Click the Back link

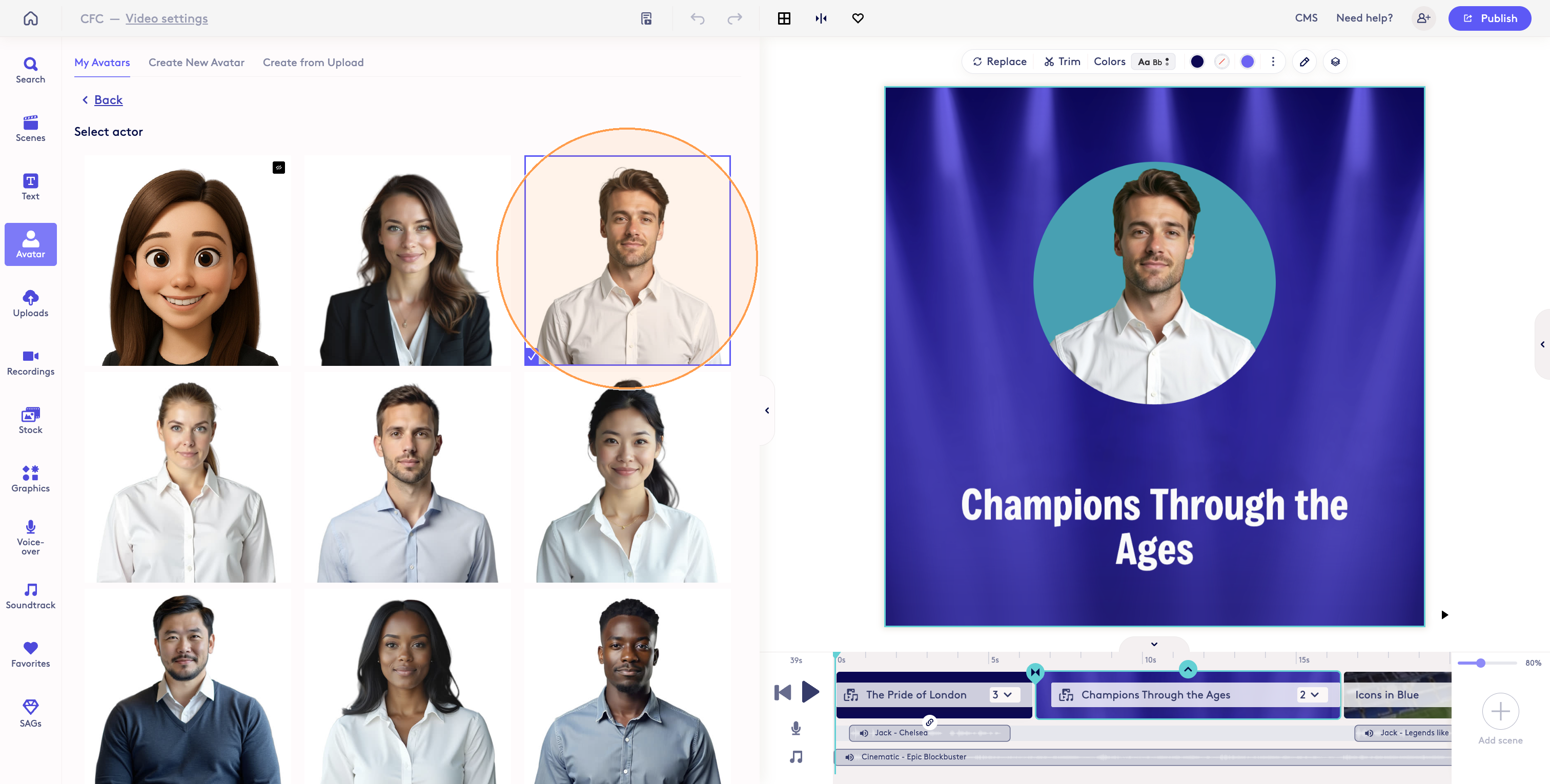[108, 100]
